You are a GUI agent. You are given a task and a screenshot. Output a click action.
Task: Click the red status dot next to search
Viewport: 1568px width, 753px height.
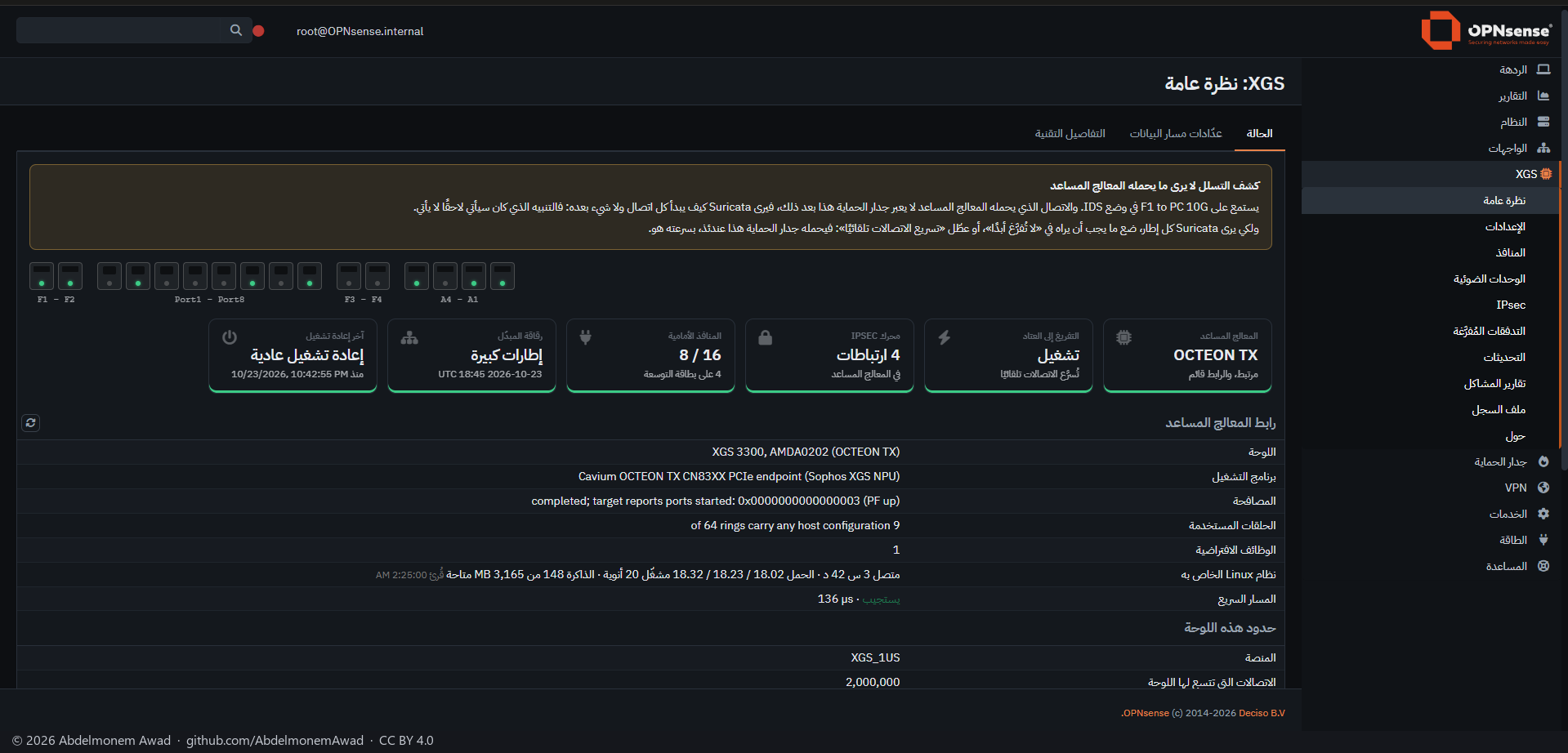[x=258, y=31]
